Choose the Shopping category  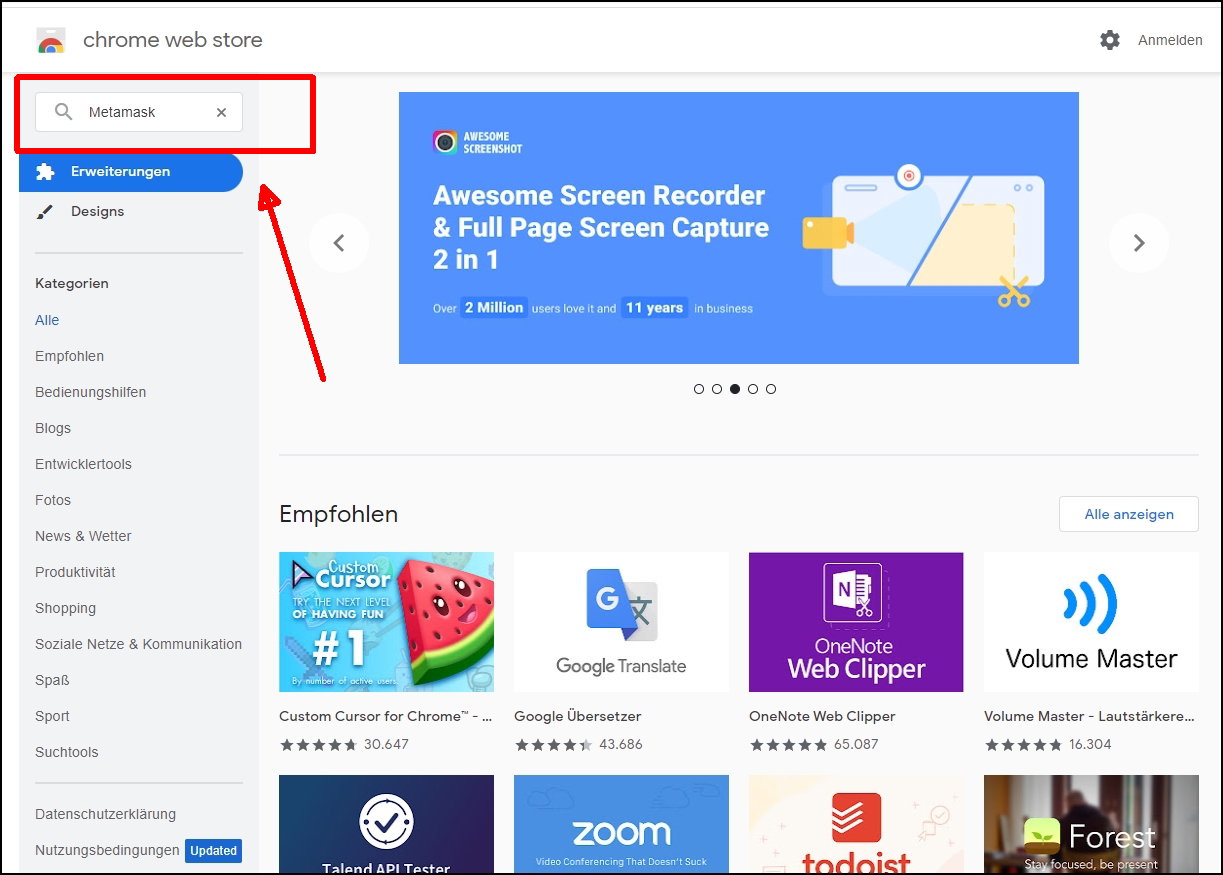click(65, 608)
